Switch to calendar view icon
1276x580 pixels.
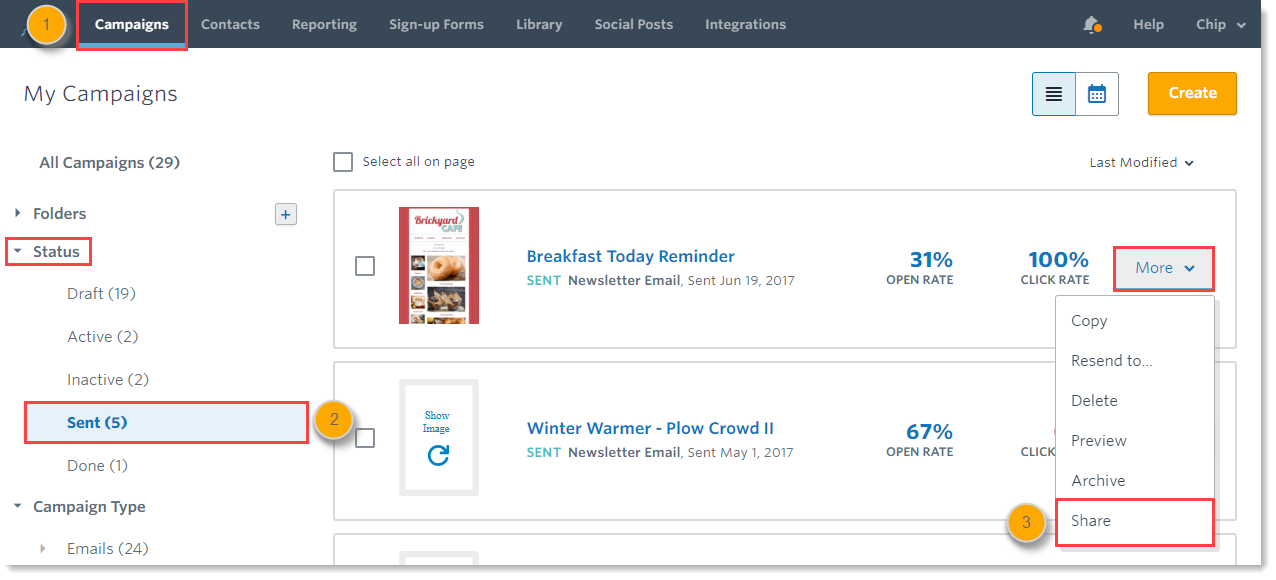pos(1097,94)
